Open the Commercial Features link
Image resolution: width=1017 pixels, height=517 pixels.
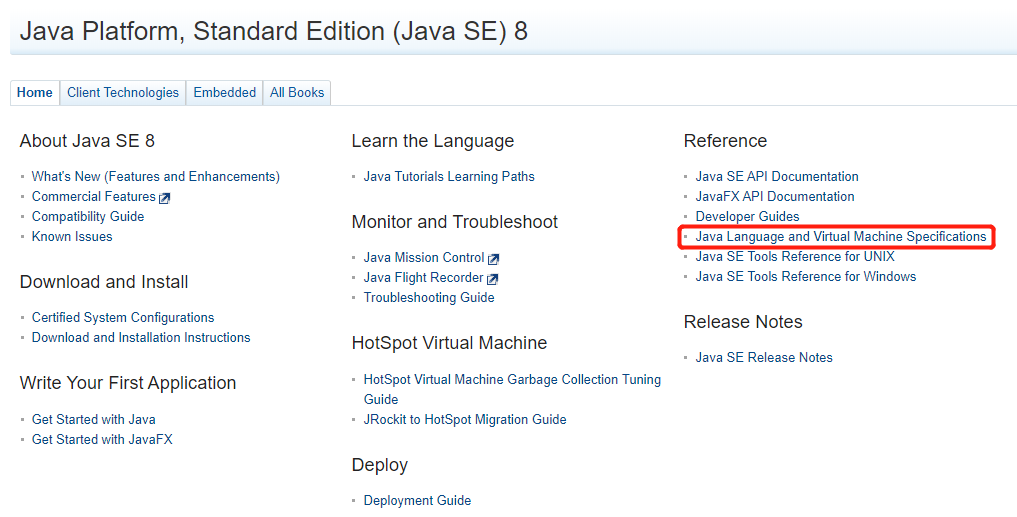click(x=94, y=197)
